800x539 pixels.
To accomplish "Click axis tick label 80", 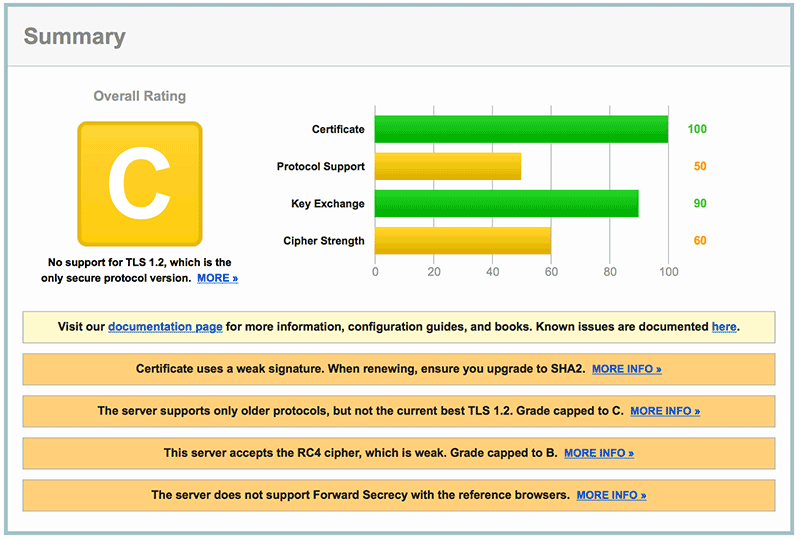I will pos(610,272).
